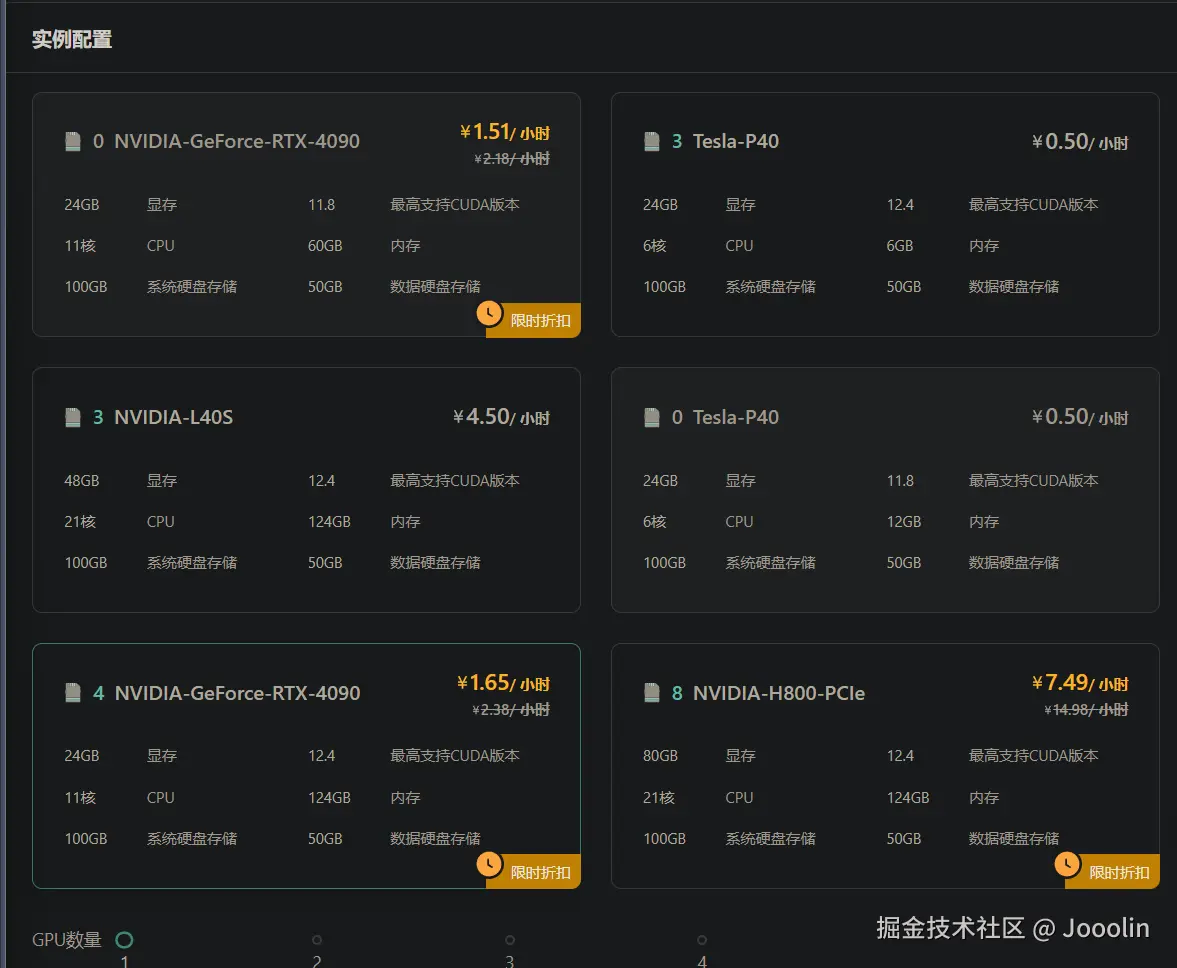This screenshot has height=968, width=1177.
Task: Click the GPU chip icon beside 8 NVIDIA-H800-PCIe
Action: tap(652, 693)
